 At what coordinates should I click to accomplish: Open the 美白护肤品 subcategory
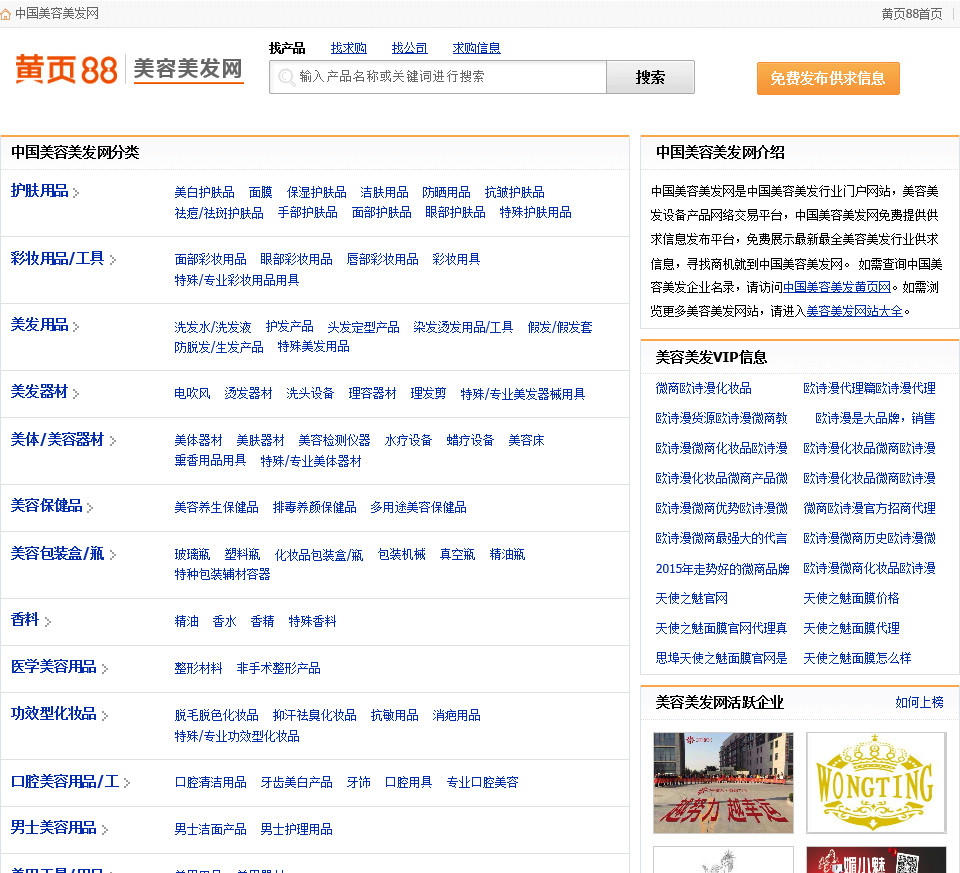(204, 192)
